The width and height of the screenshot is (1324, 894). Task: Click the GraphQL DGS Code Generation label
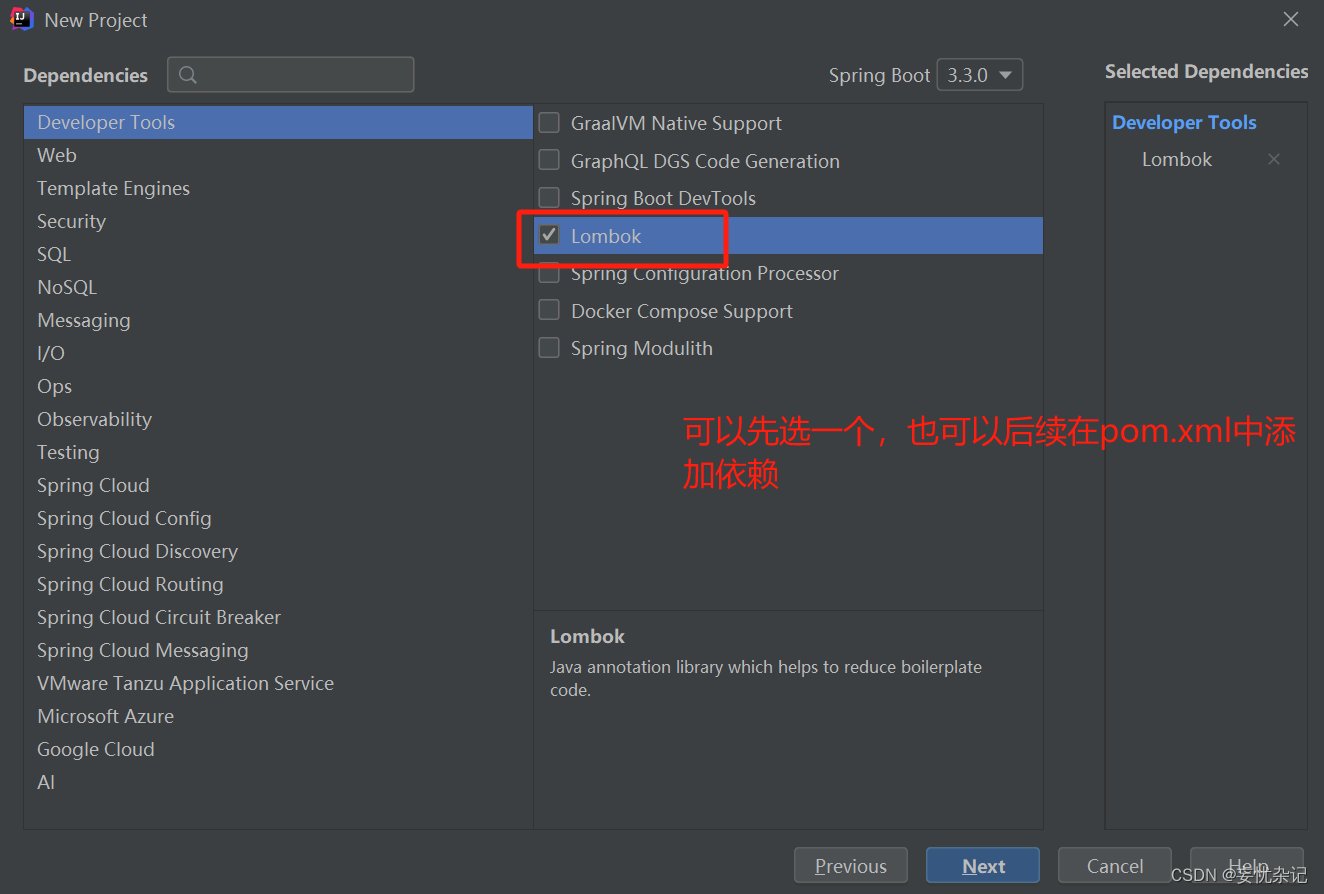(x=705, y=161)
